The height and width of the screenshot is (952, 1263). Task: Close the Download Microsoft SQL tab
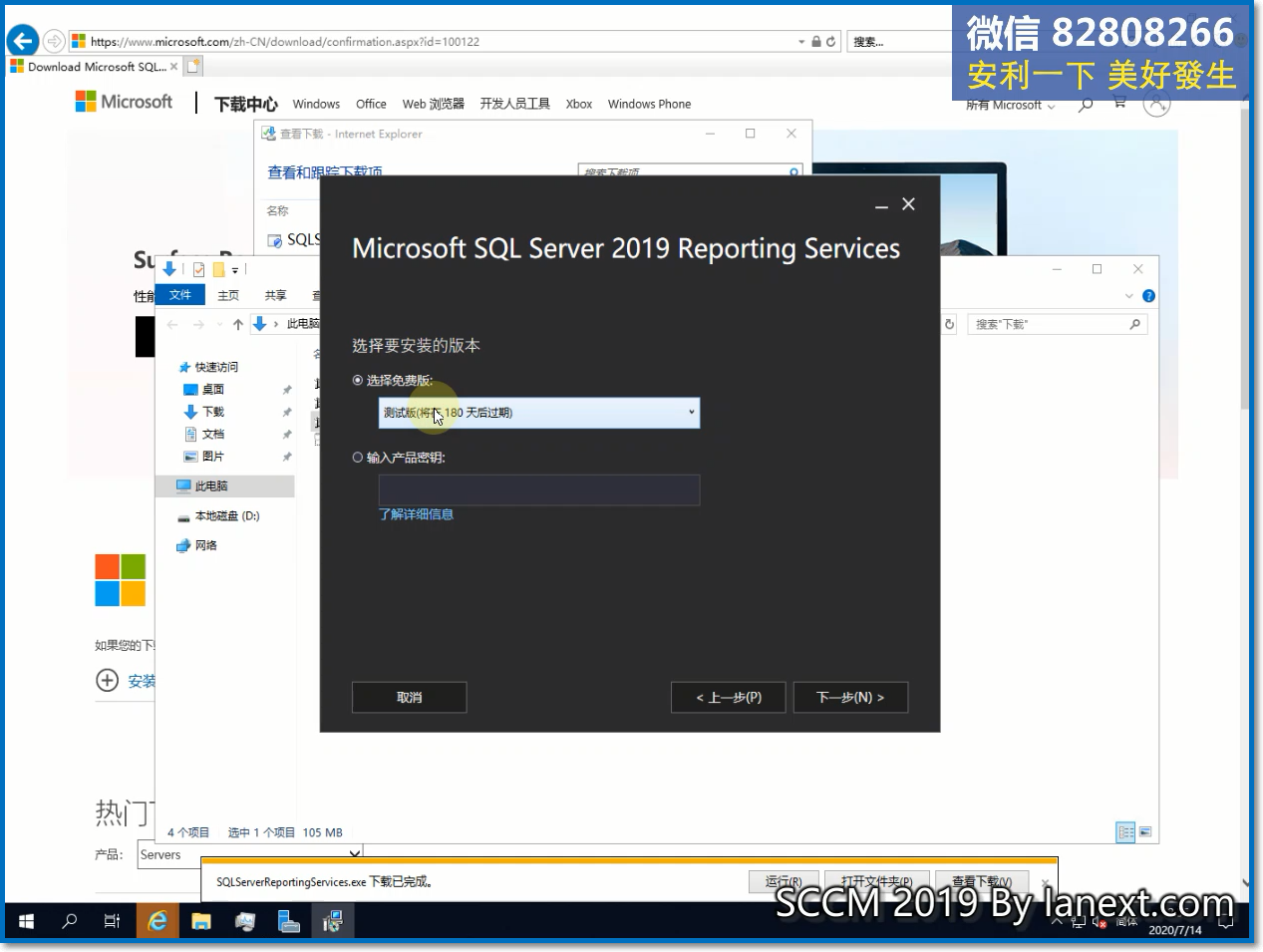click(174, 67)
